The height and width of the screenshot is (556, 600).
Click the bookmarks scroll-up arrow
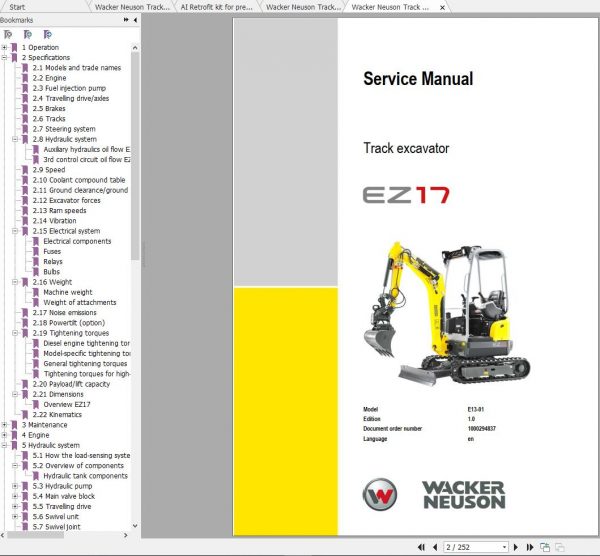pos(135,48)
